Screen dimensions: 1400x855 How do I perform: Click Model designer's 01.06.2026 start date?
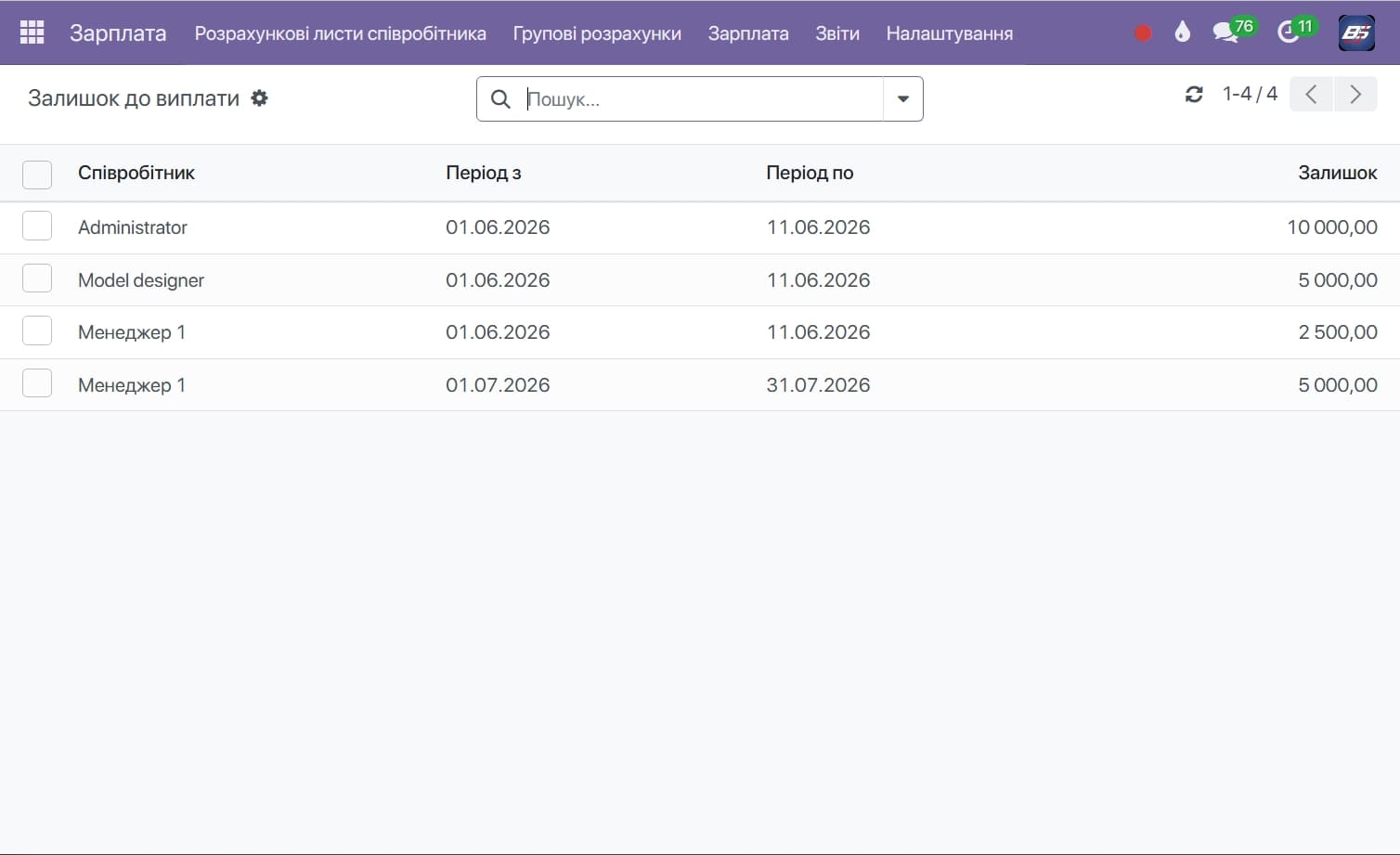click(498, 280)
